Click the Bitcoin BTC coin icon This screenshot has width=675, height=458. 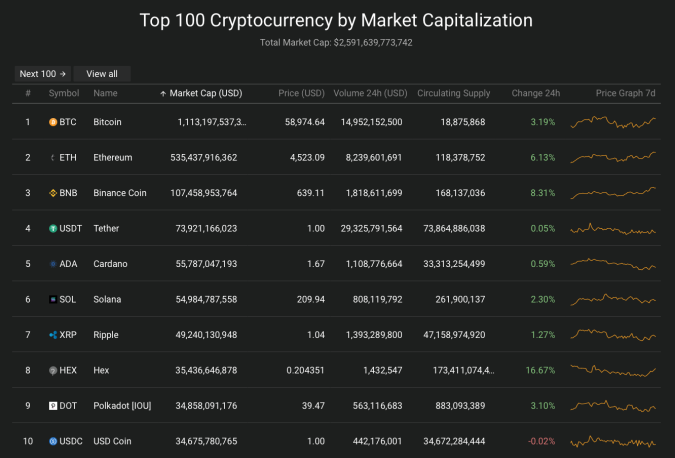[x=53, y=122]
